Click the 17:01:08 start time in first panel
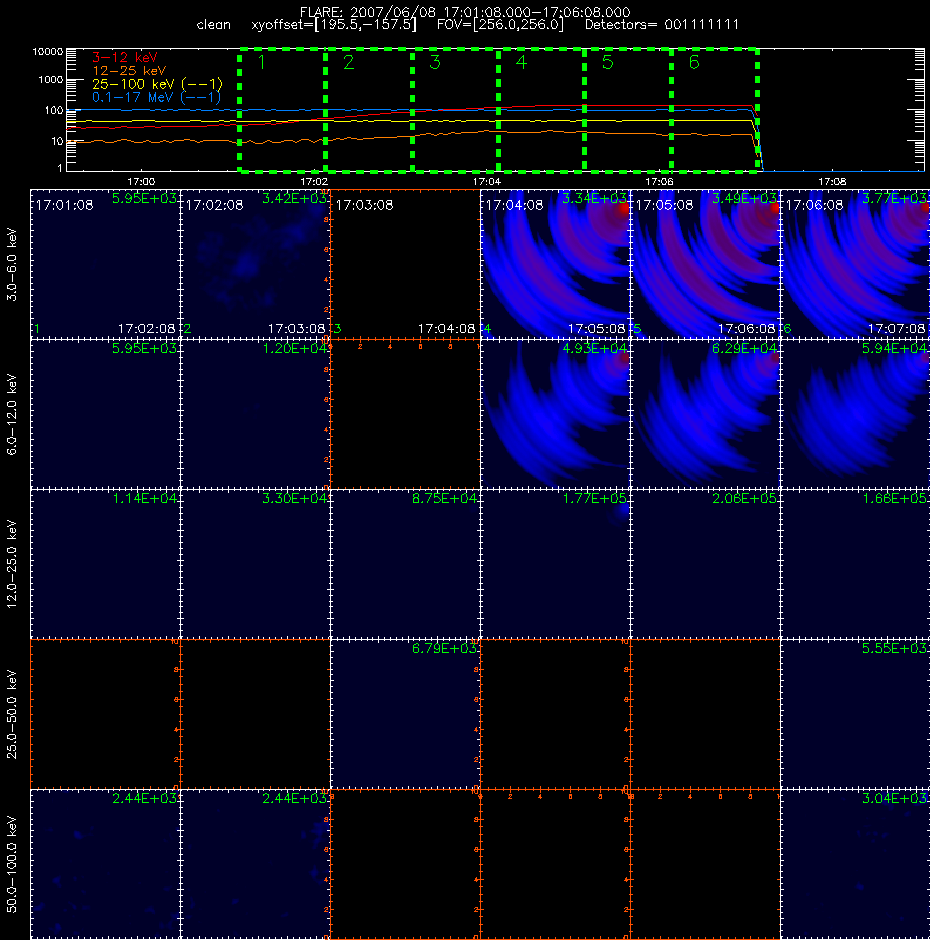The image size is (930, 940). [64, 205]
